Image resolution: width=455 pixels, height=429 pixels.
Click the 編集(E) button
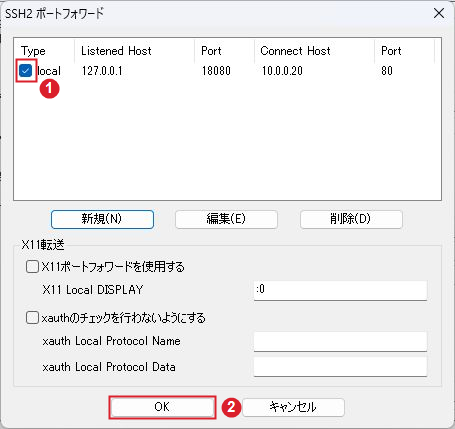click(226, 219)
